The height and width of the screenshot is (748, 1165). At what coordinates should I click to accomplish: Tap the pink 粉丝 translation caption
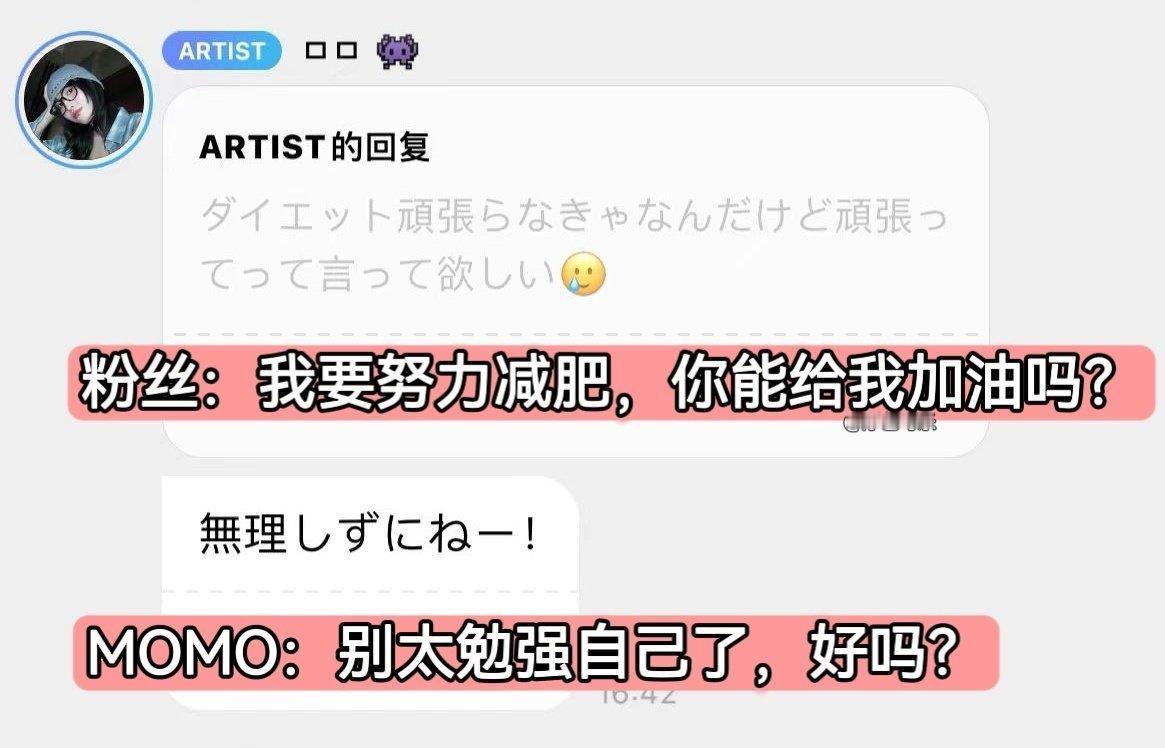tap(611, 383)
